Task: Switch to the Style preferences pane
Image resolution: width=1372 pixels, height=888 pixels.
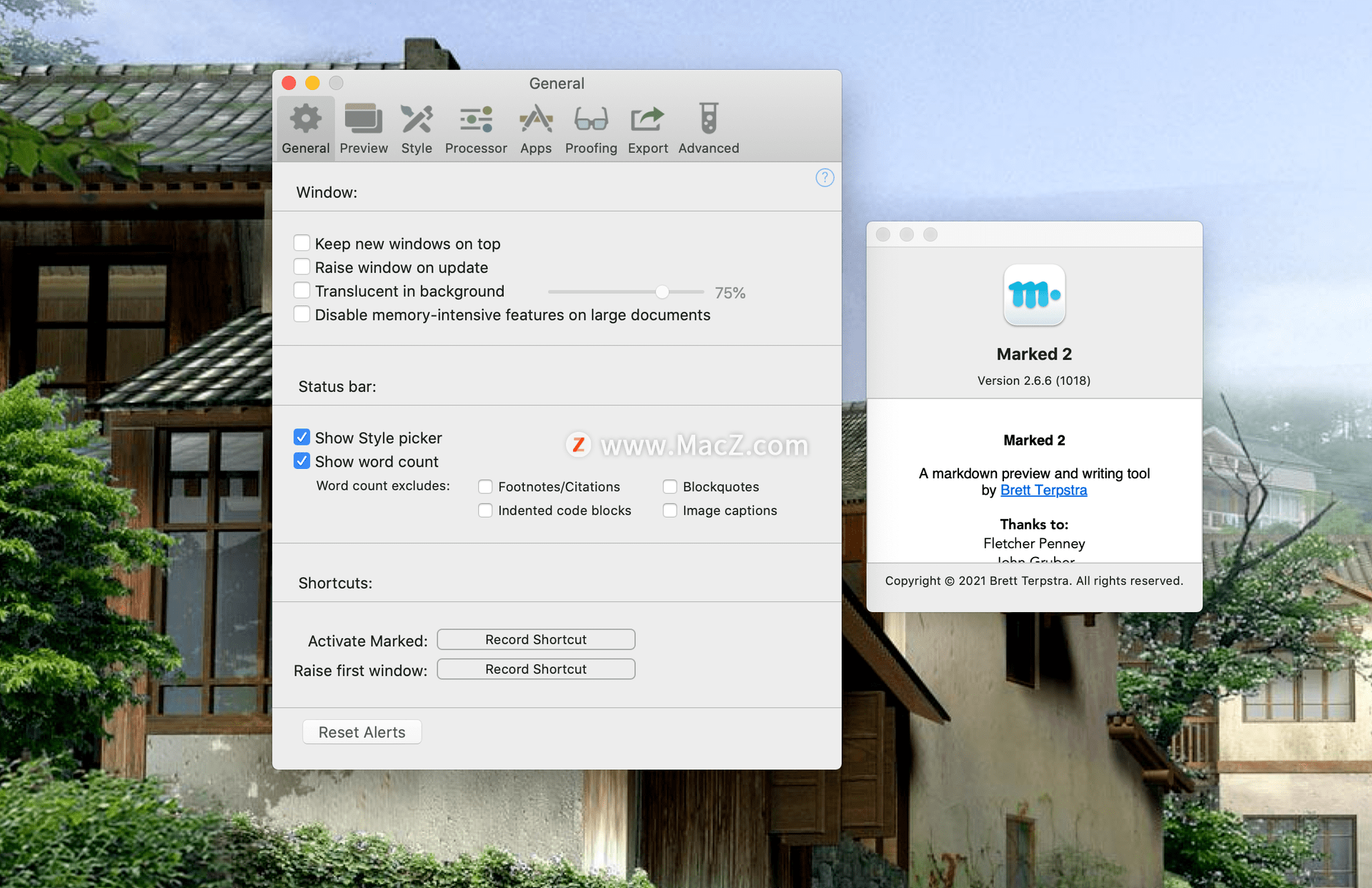Action: click(x=417, y=129)
